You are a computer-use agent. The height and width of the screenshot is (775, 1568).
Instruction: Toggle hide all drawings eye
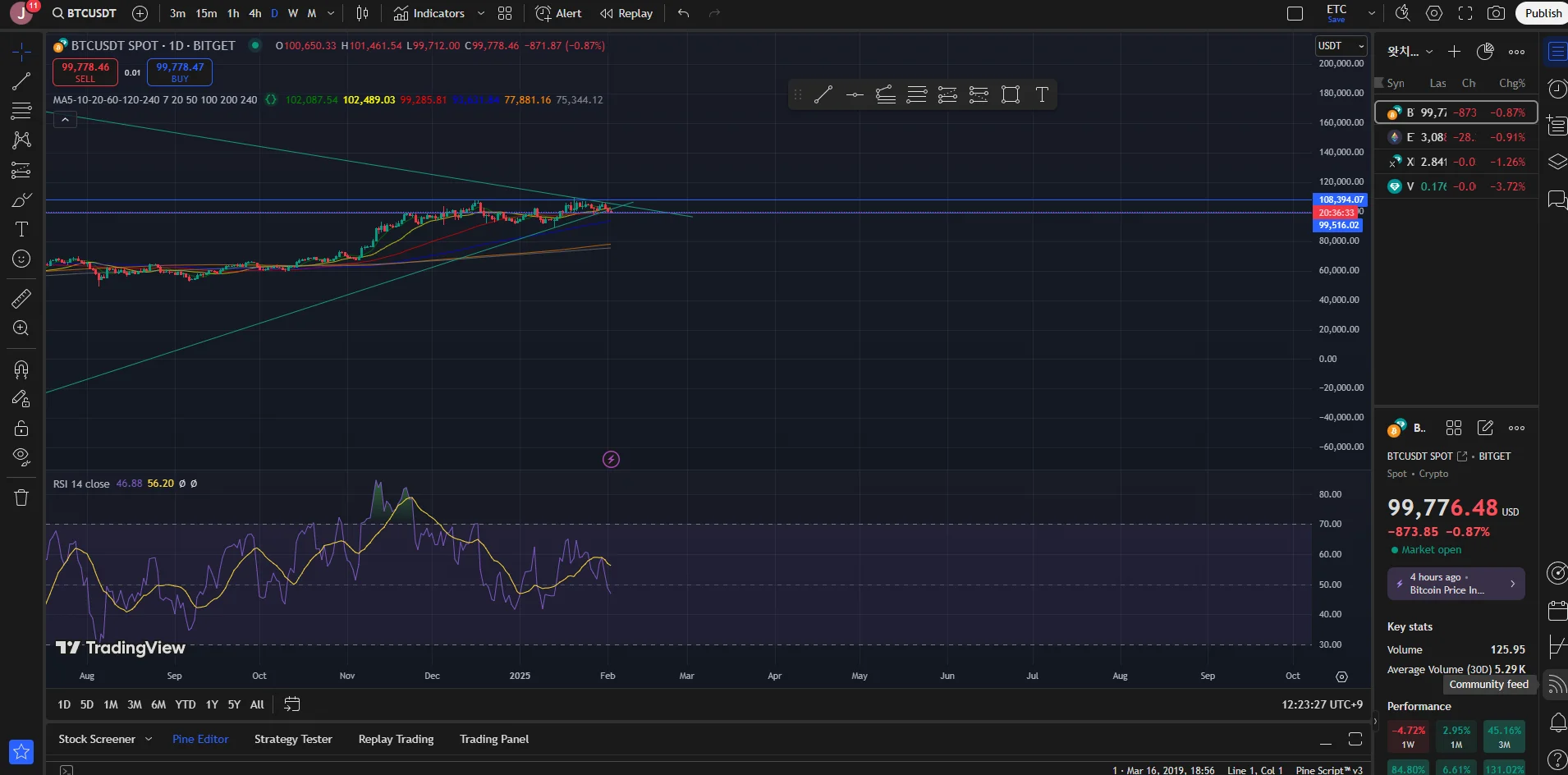coord(21,456)
